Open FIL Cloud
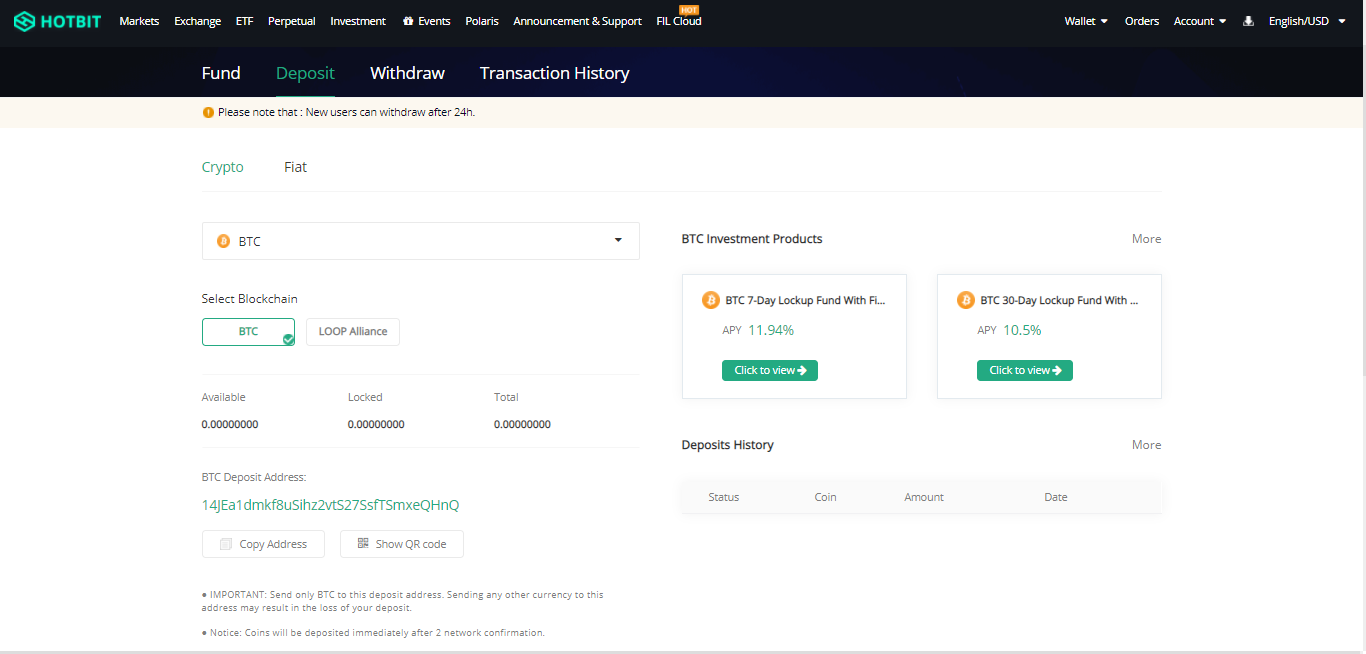Viewport: 1366px width, 654px height. 679,21
